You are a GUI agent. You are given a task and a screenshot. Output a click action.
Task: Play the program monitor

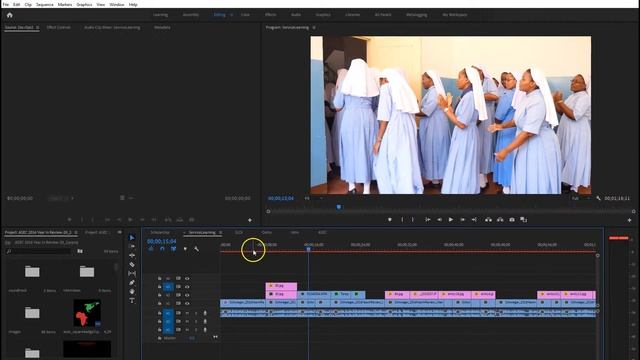tap(451, 220)
